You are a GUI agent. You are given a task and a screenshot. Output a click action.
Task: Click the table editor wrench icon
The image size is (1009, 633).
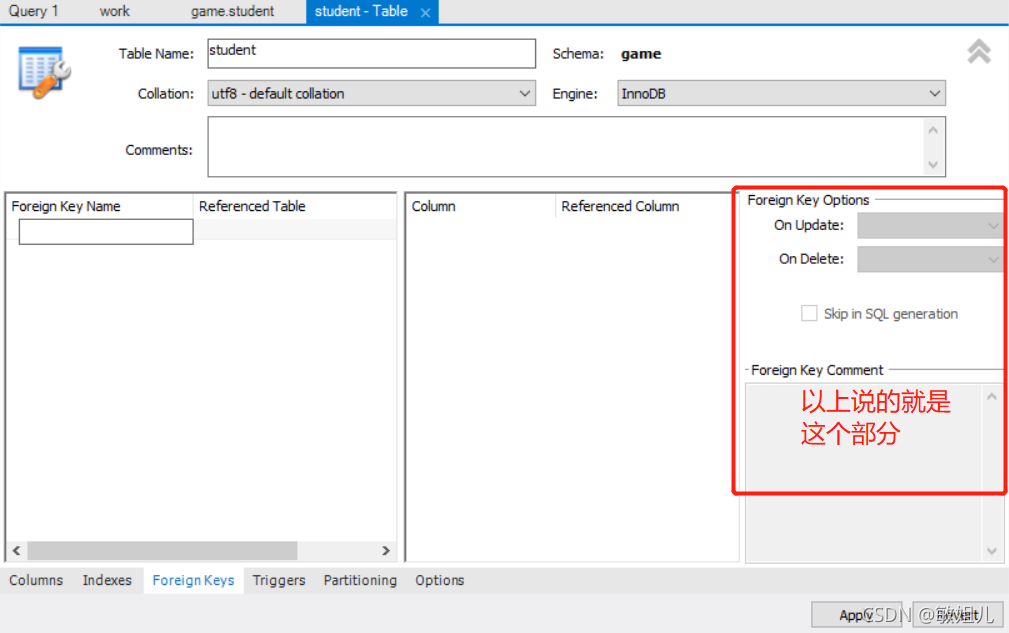(44, 72)
